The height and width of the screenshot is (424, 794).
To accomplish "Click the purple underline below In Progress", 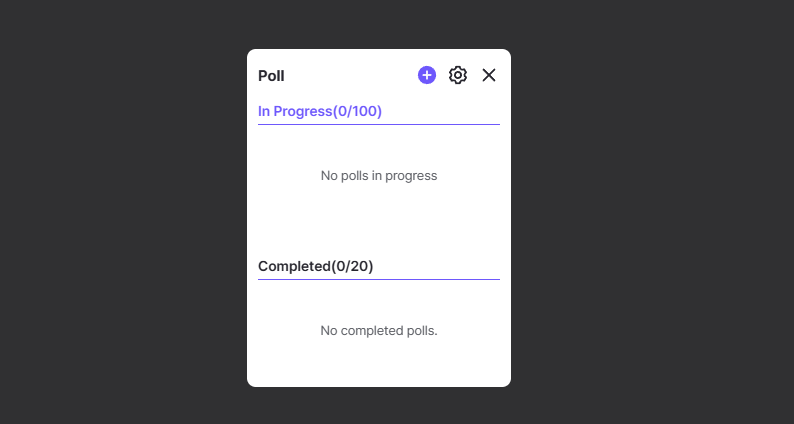I will [x=379, y=124].
